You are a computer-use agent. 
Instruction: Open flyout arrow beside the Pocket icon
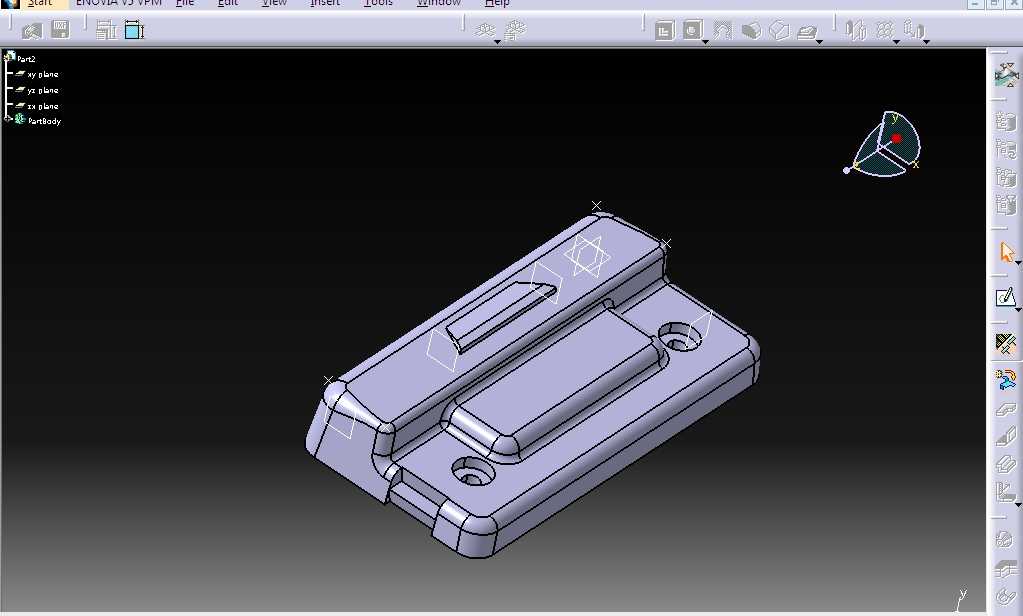[x=705, y=42]
